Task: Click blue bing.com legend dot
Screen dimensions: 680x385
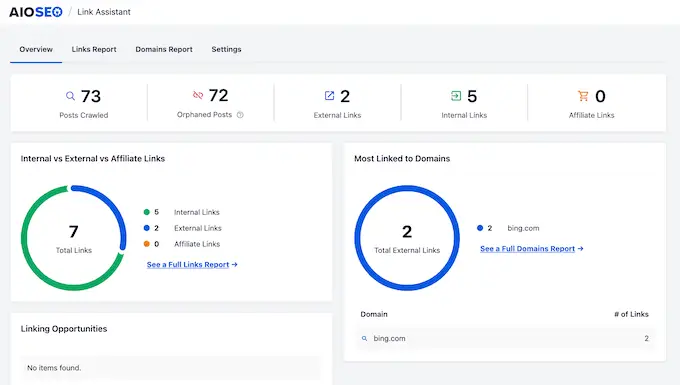Action: point(480,228)
